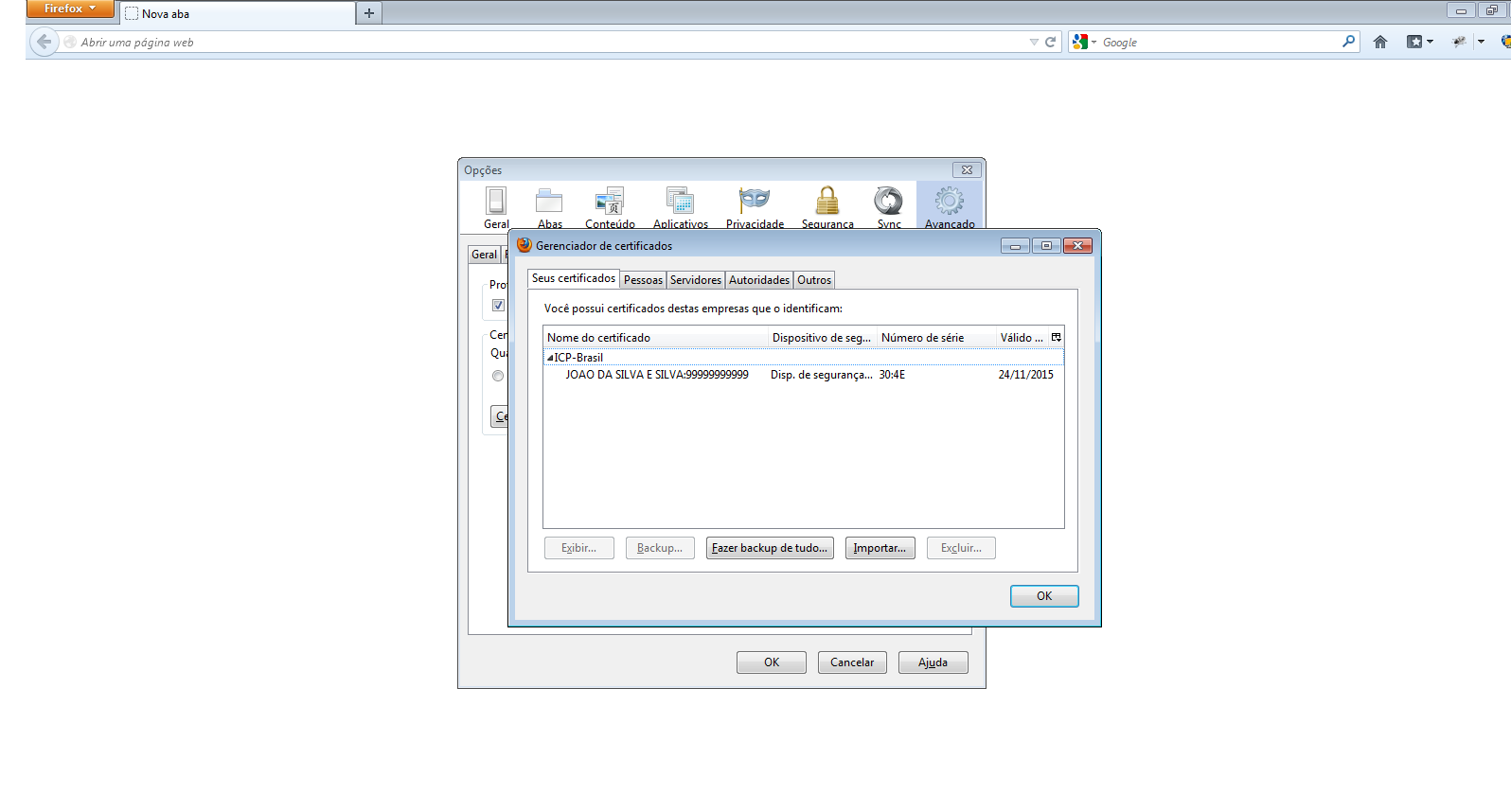1511x812 pixels.
Task: Click Fazer backup de tudo button
Action: (x=770, y=548)
